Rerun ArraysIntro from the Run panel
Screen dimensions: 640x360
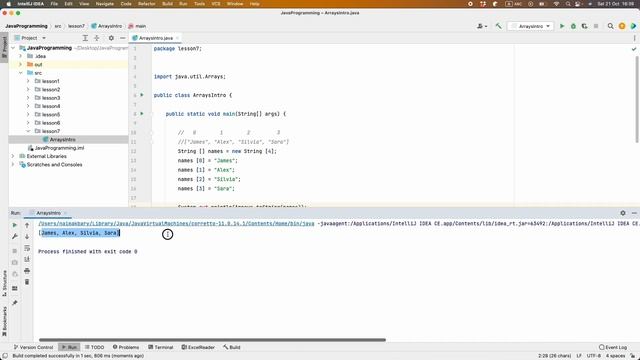15,225
